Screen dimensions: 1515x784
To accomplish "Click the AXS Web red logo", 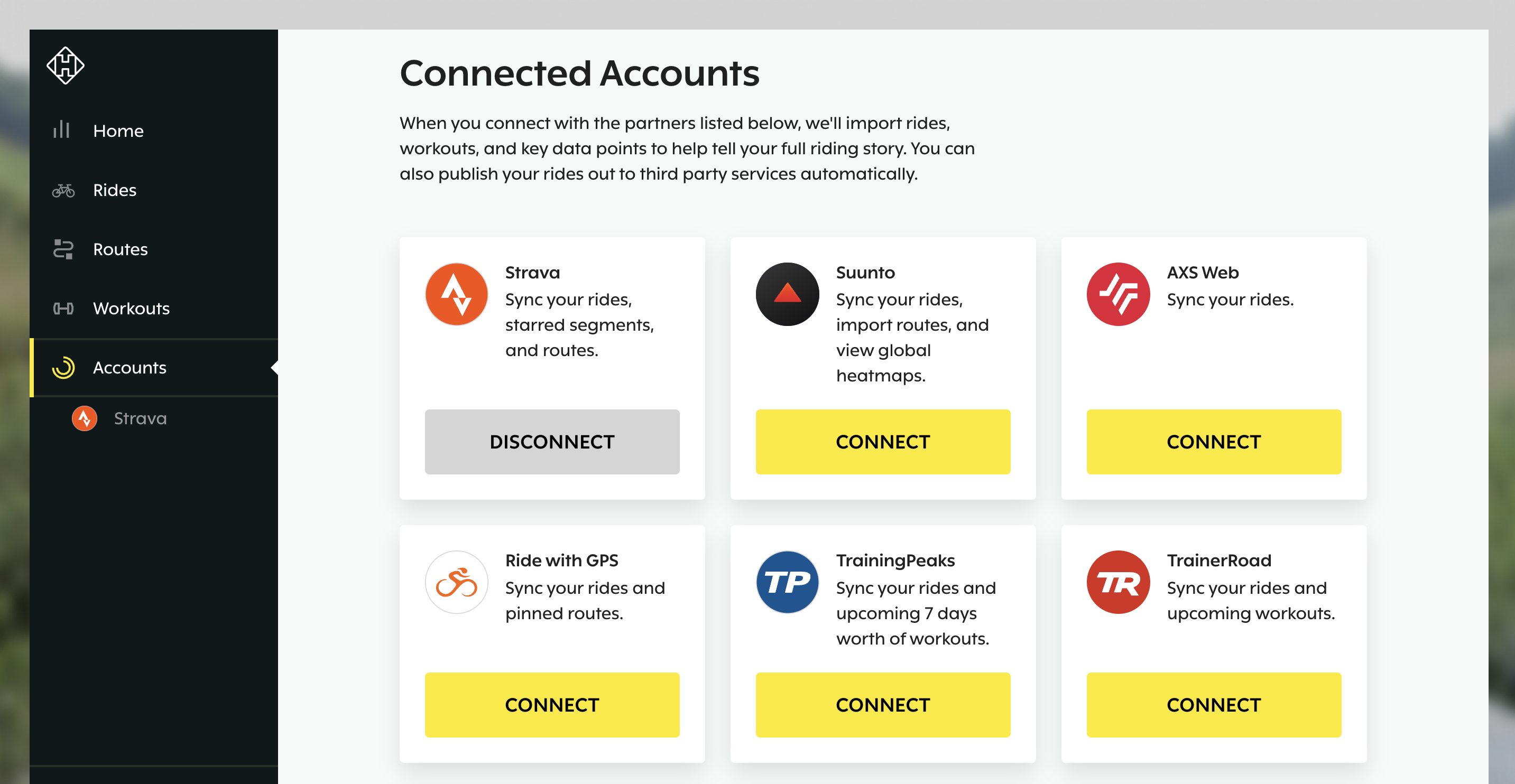I will (1118, 294).
